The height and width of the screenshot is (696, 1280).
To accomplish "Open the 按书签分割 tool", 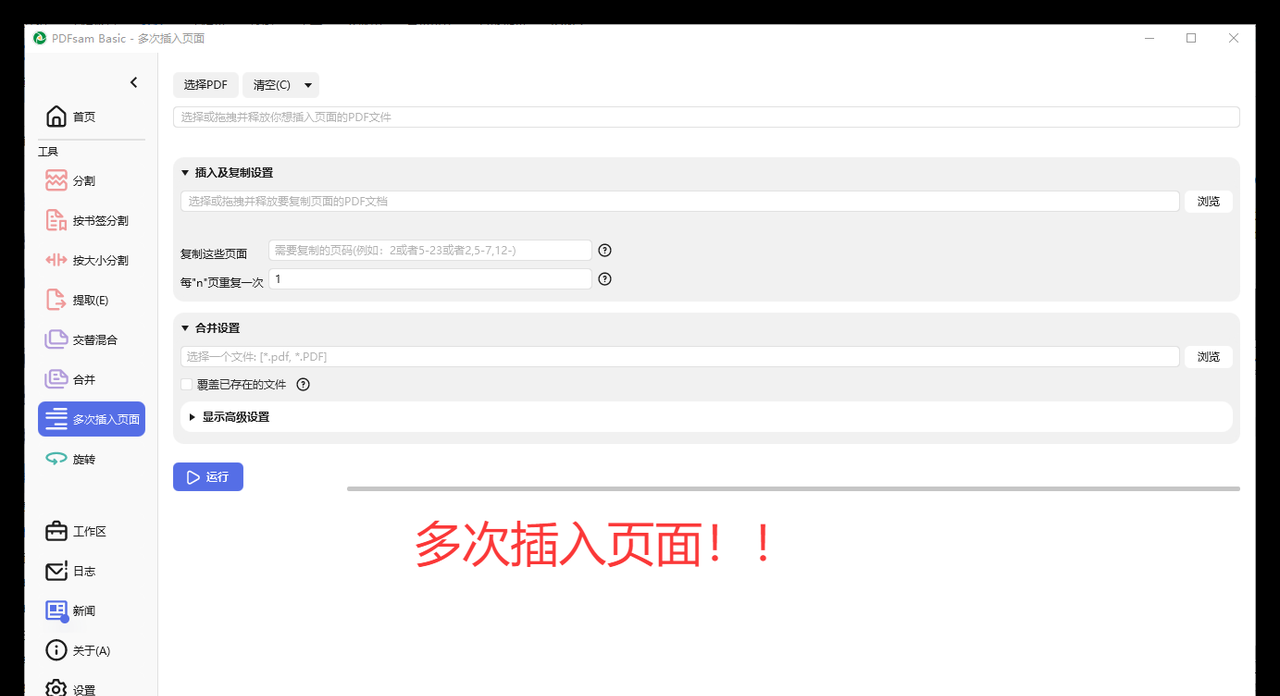I will [x=92, y=220].
